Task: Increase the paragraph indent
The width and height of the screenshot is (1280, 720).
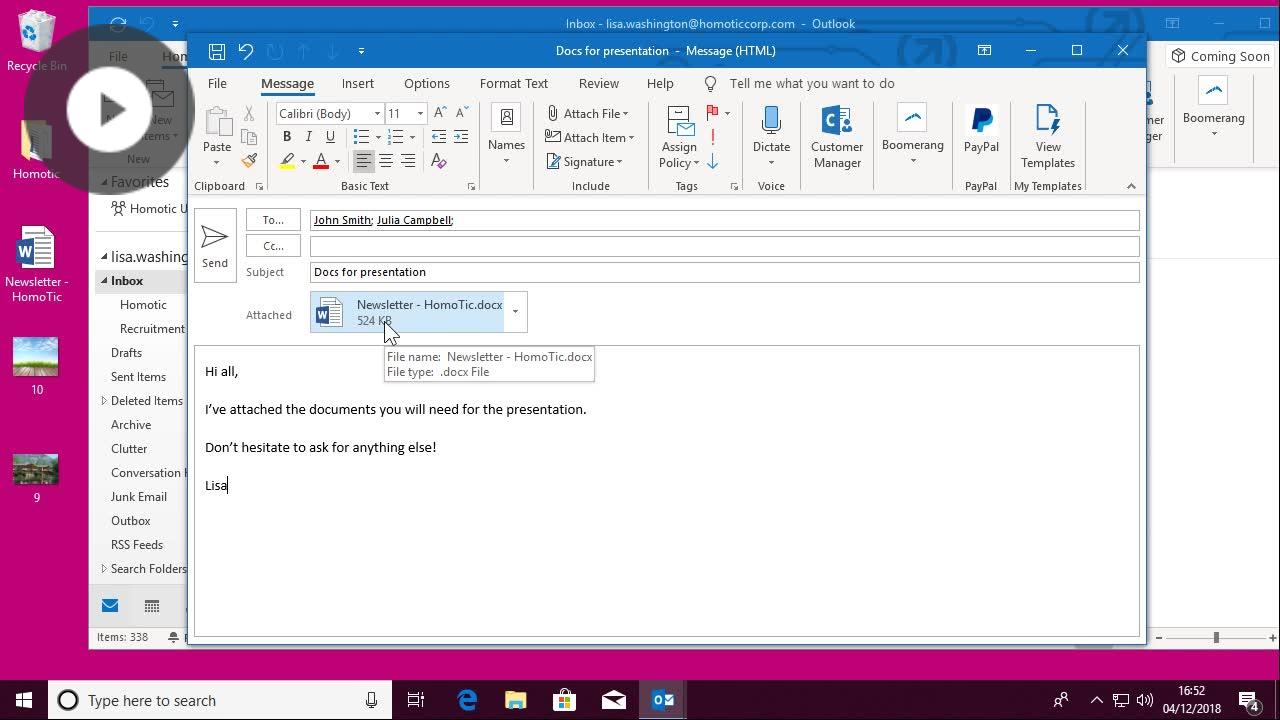Action: (461, 137)
